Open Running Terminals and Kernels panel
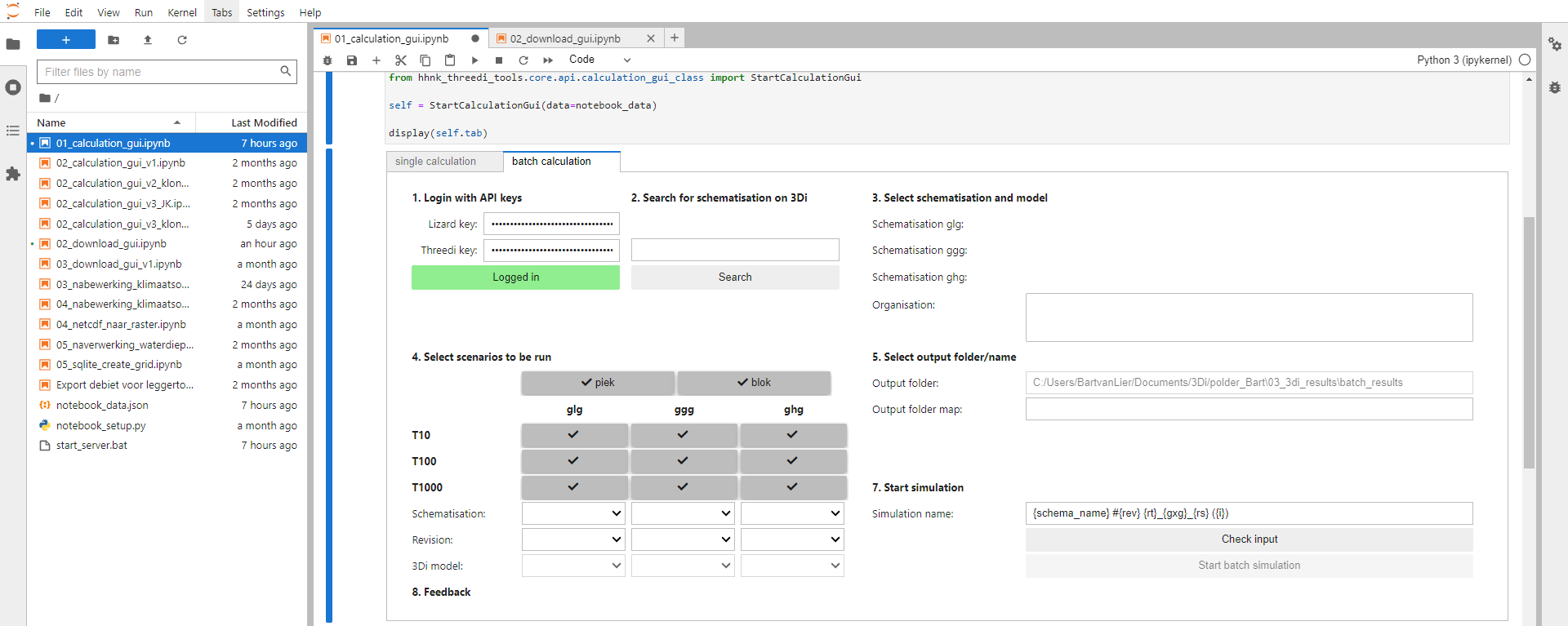This screenshot has width=1568, height=626. tap(13, 87)
